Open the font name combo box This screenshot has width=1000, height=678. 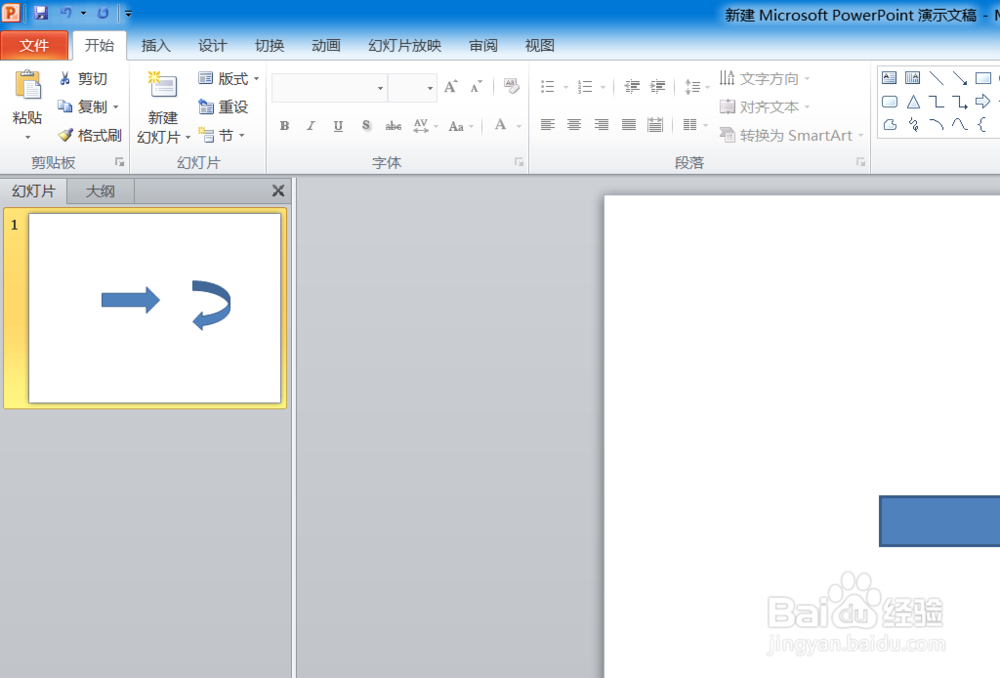click(x=329, y=88)
